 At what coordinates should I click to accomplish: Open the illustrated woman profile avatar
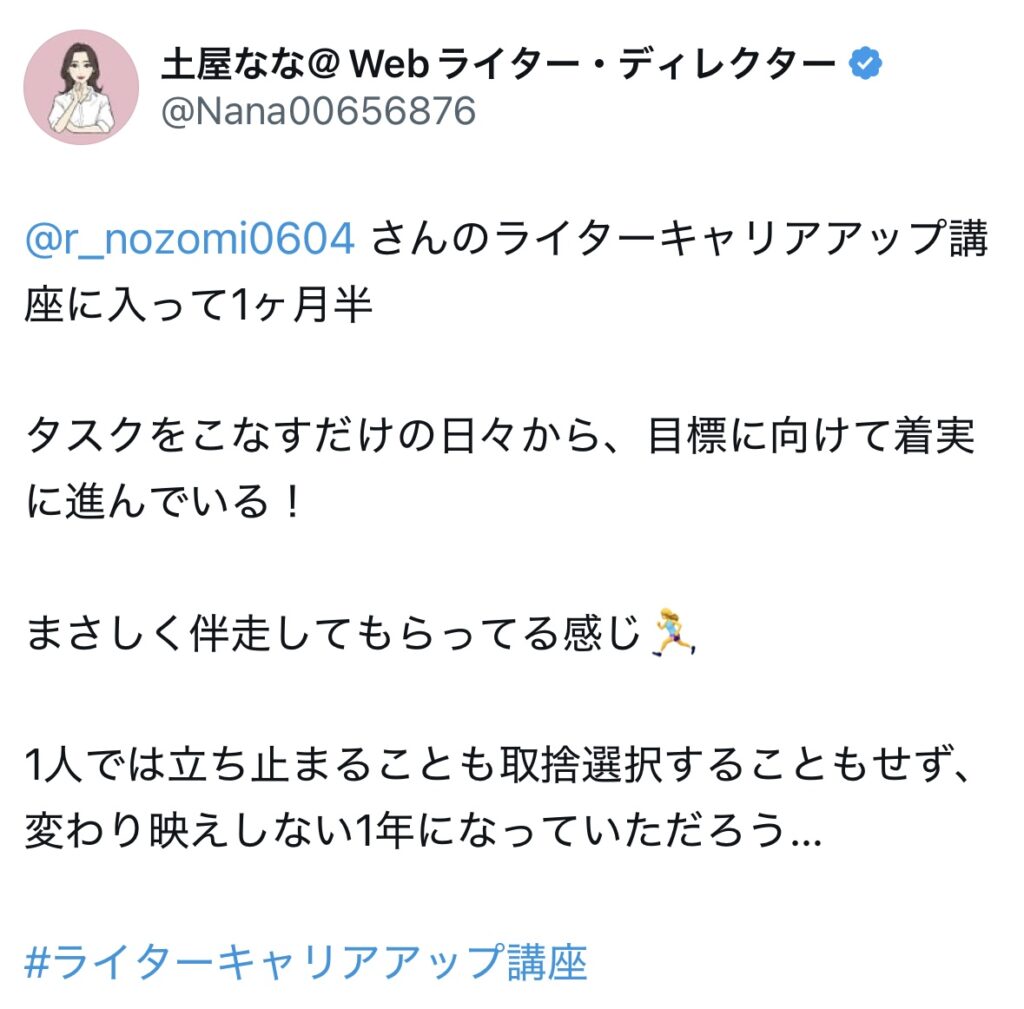pos(81,87)
